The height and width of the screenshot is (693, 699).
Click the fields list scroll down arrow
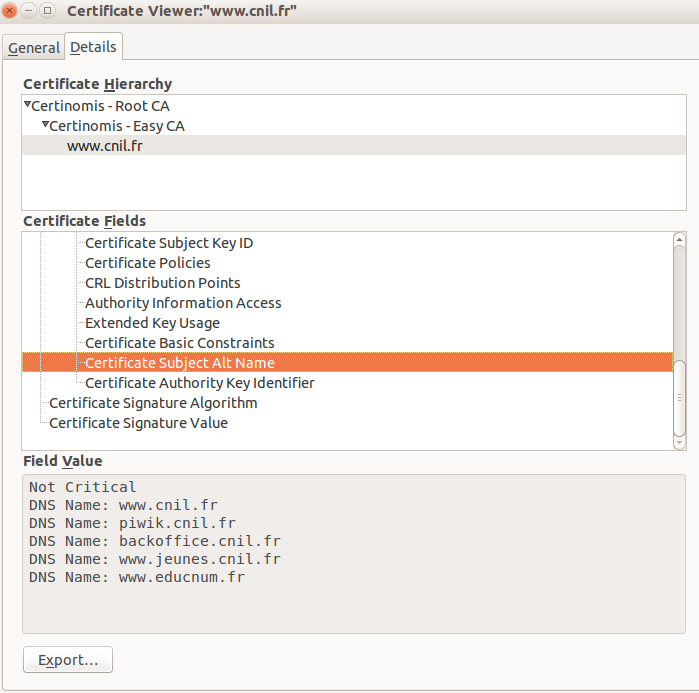coord(679,443)
